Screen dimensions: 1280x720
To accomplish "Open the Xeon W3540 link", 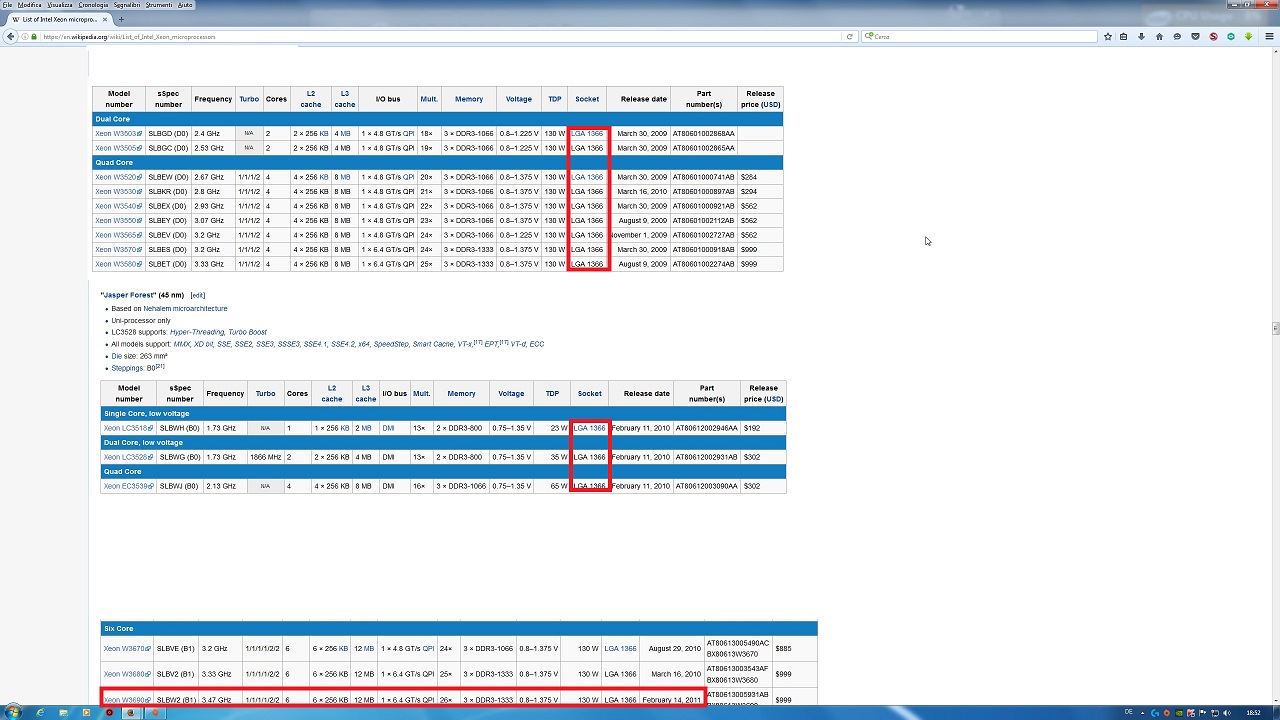I will coord(119,206).
